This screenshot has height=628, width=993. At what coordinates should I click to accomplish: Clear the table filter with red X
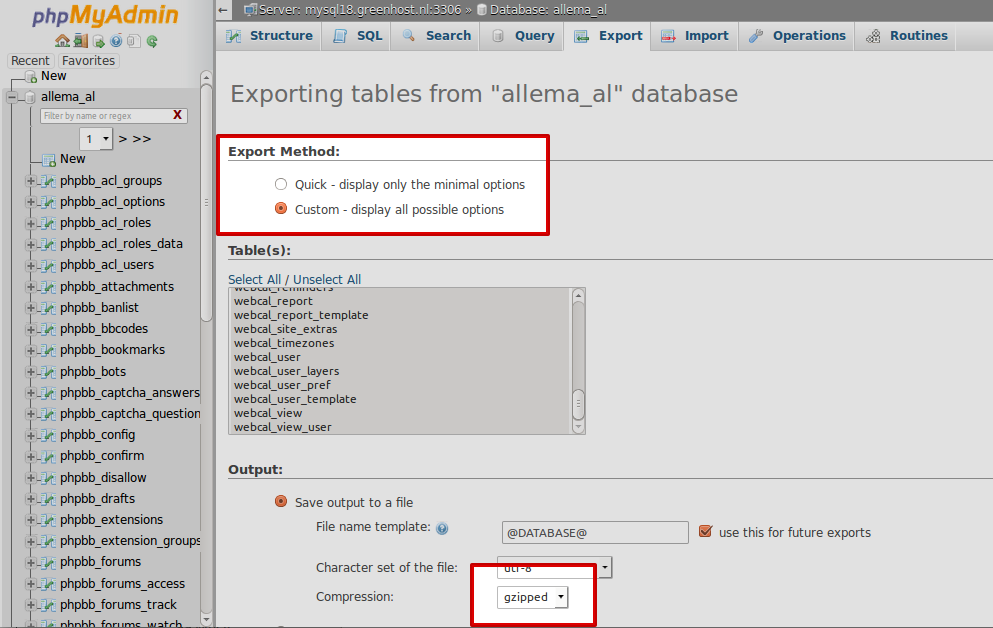(177, 115)
